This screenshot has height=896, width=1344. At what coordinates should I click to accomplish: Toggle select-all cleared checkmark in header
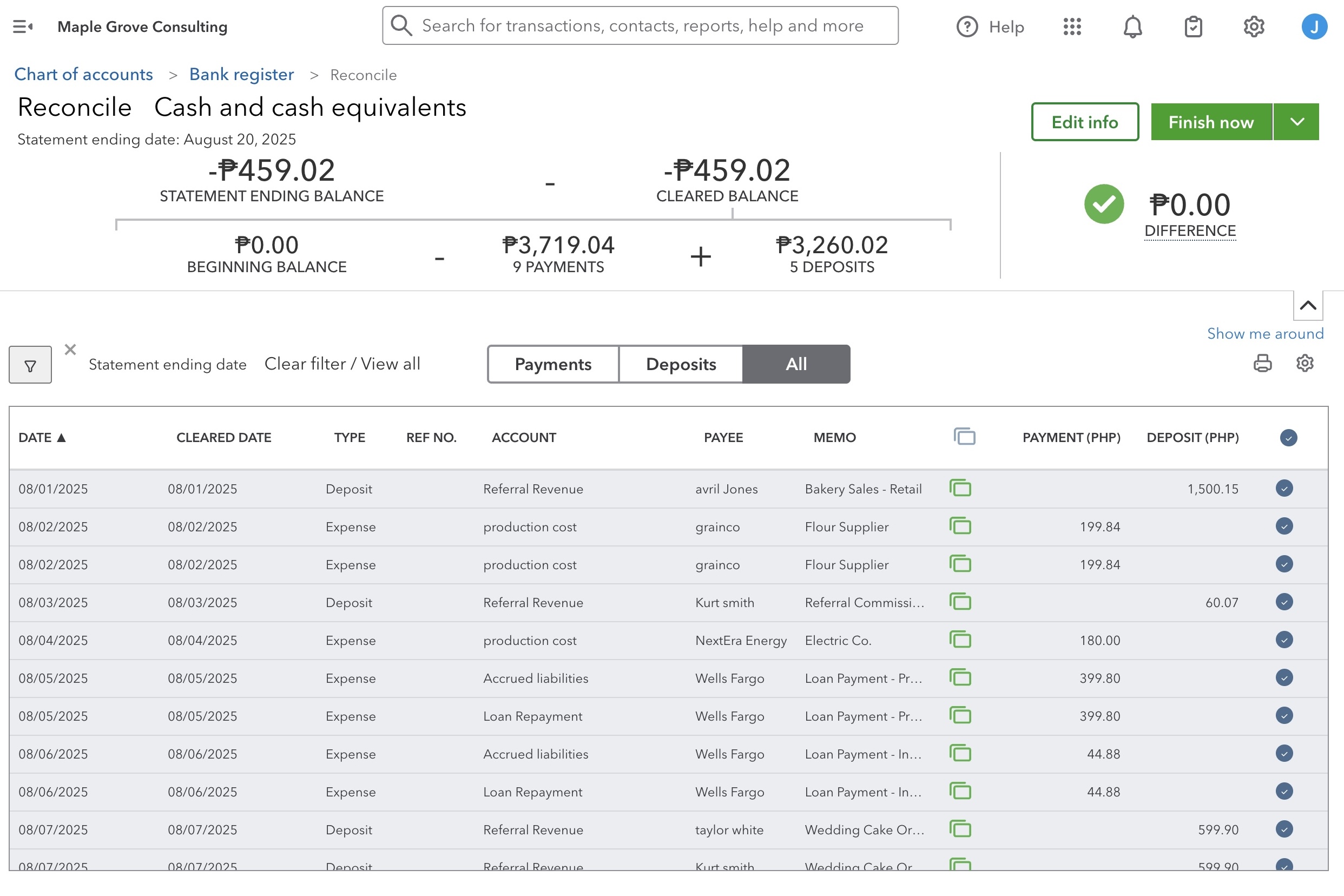(x=1289, y=438)
